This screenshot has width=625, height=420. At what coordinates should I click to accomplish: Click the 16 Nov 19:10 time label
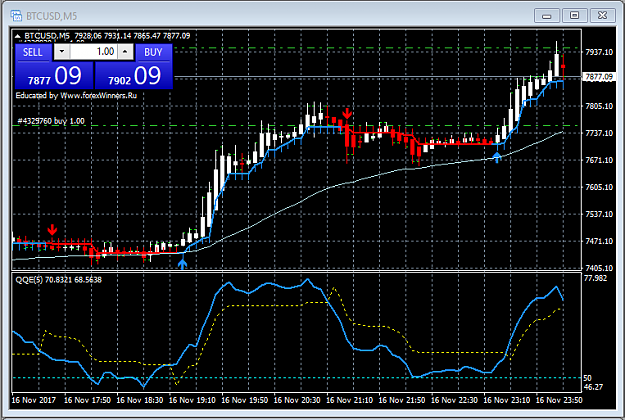click(x=192, y=400)
